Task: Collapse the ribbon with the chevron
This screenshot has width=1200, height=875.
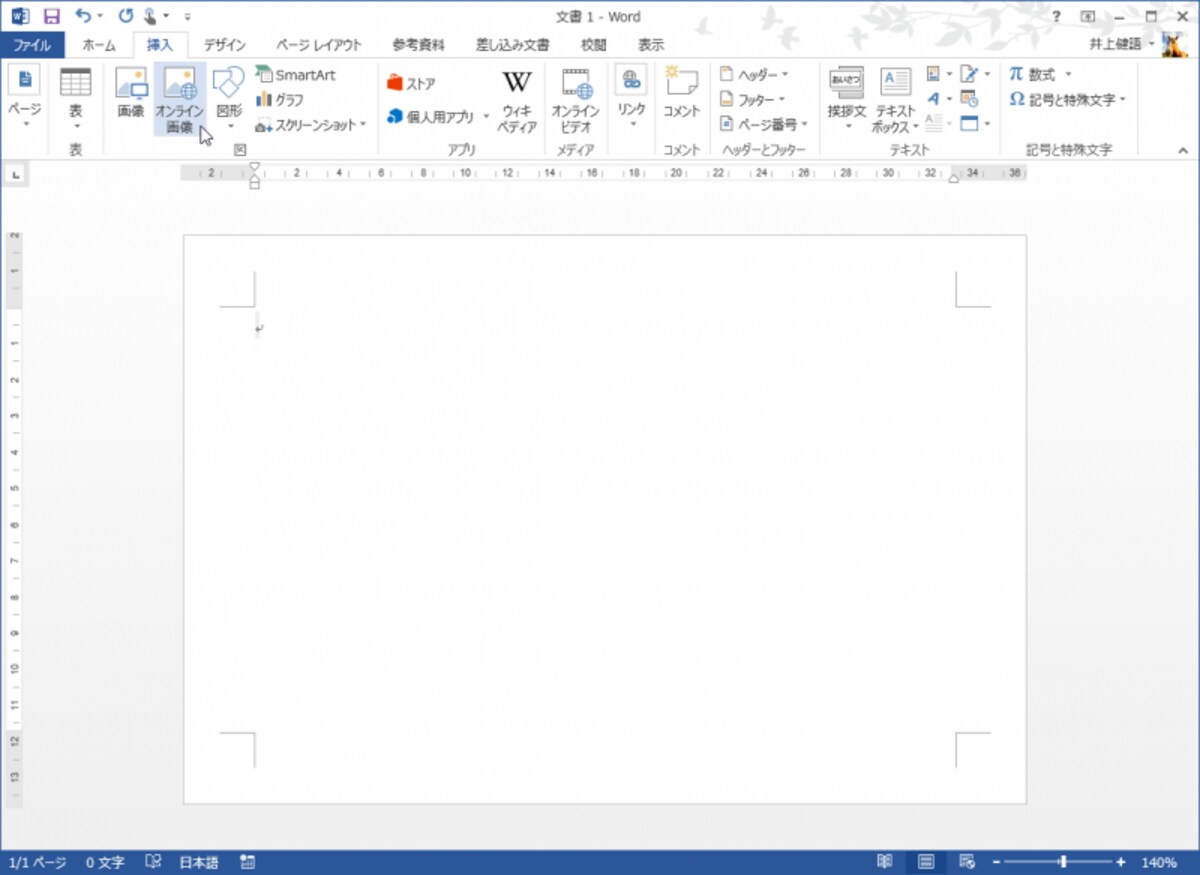Action: coord(1183,150)
